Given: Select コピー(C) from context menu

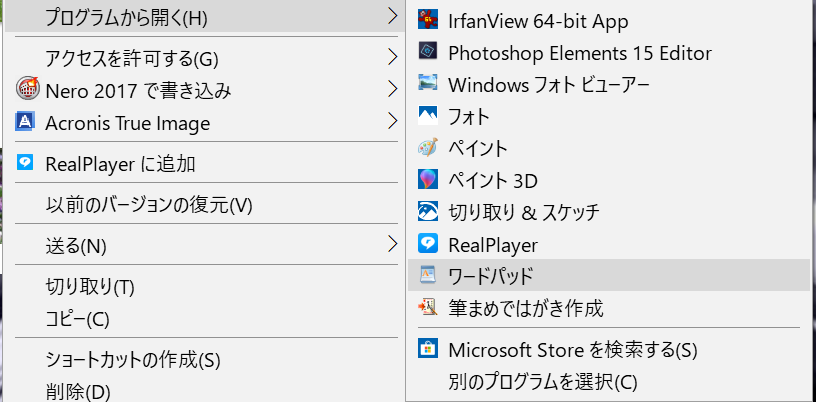Looking at the screenshot, I should coord(205,318).
